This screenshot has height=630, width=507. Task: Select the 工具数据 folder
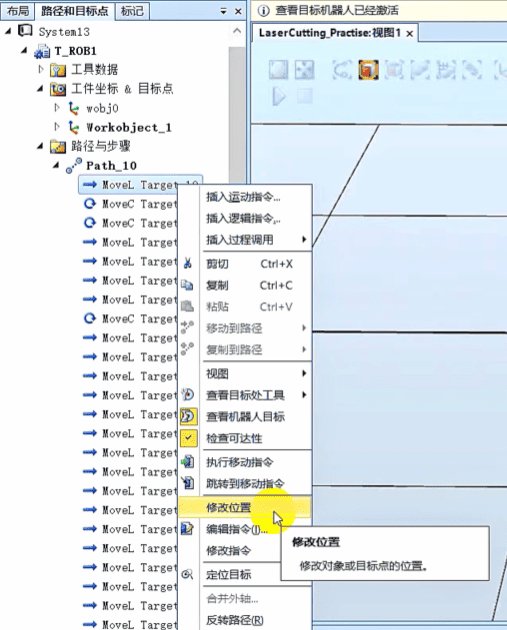click(94, 70)
